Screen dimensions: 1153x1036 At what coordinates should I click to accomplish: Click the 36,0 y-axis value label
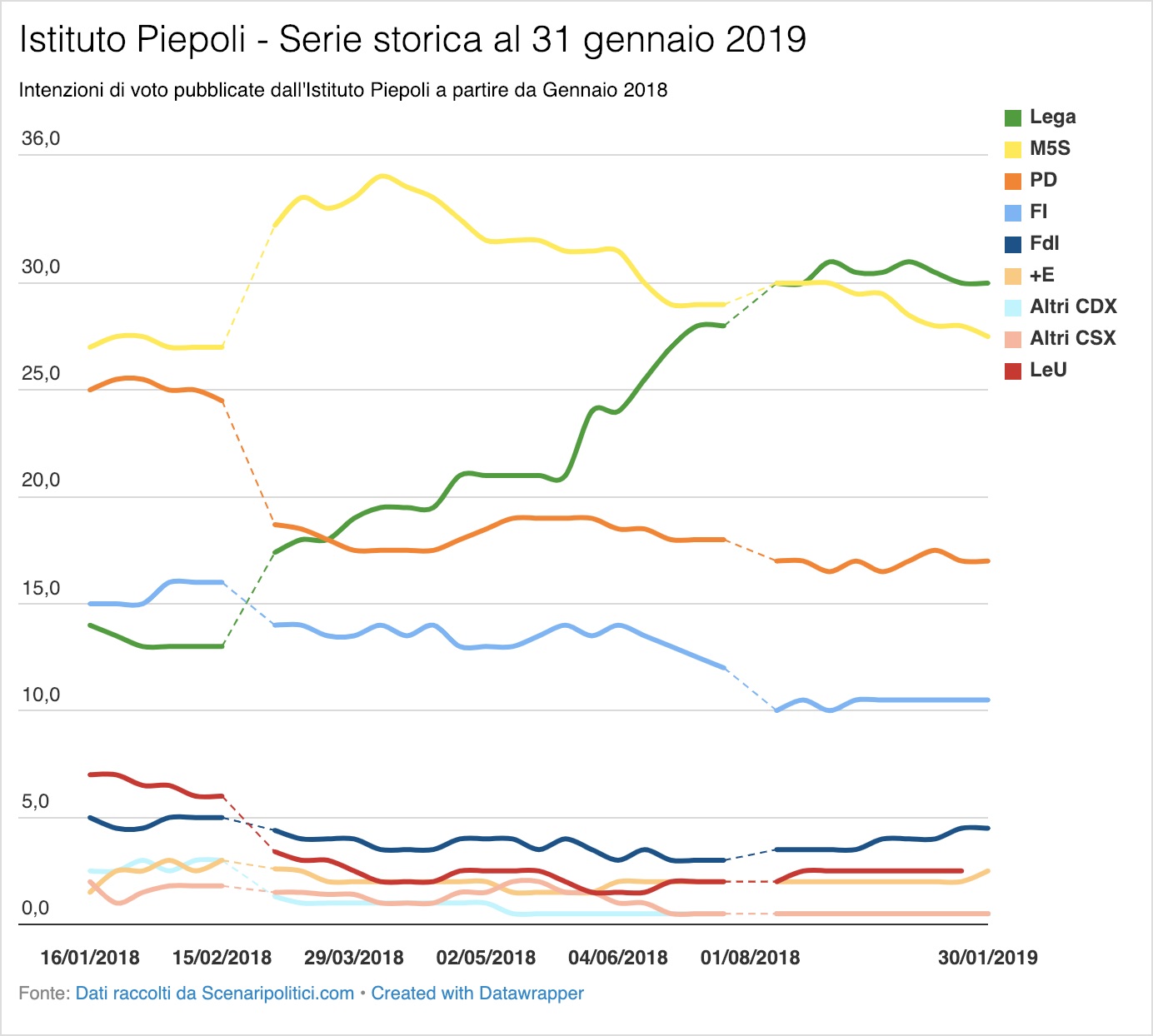pos(41,138)
